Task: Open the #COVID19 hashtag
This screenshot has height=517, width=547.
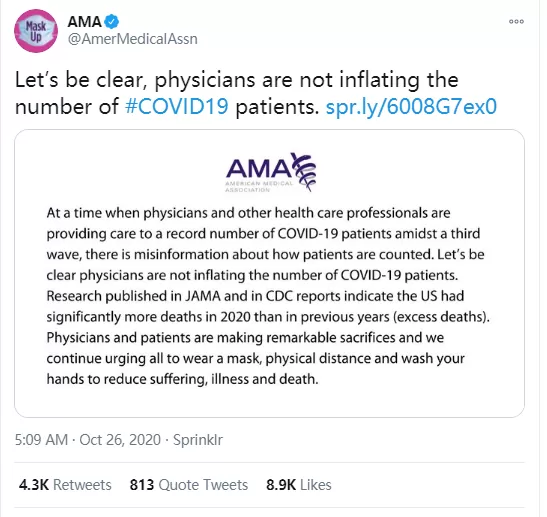Action: [177, 106]
